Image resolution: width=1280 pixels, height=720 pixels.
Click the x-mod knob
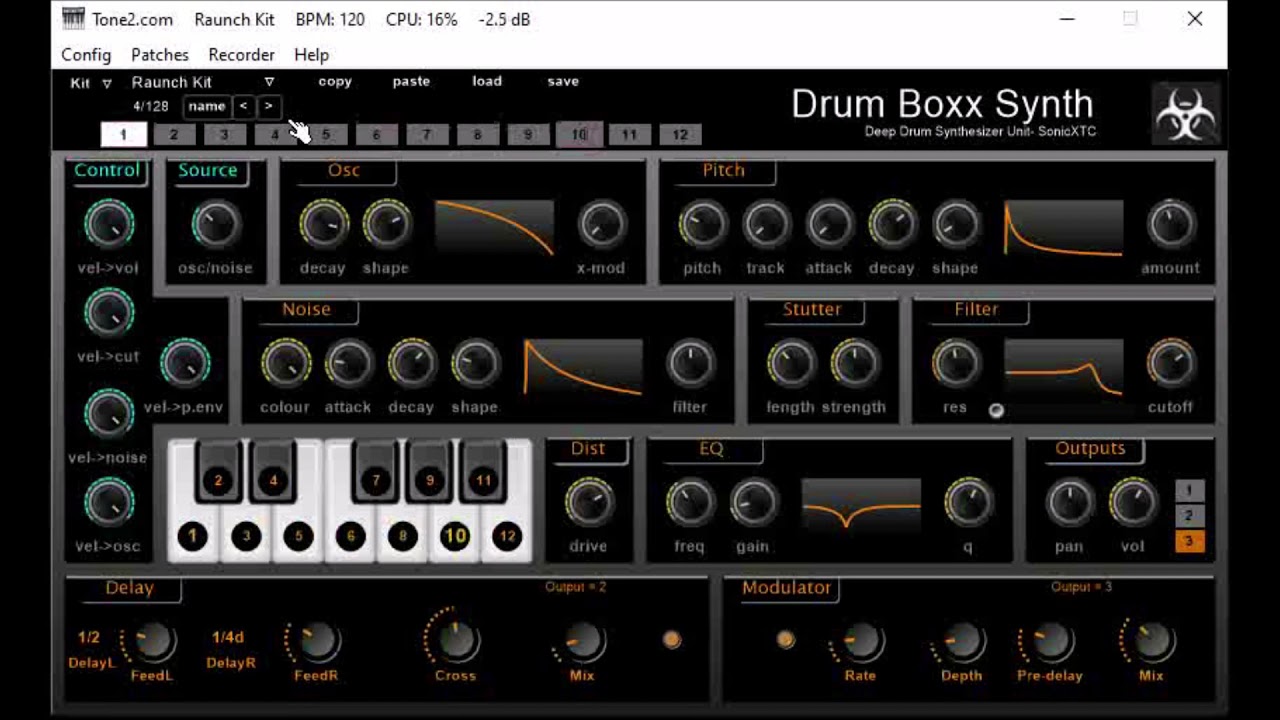601,224
